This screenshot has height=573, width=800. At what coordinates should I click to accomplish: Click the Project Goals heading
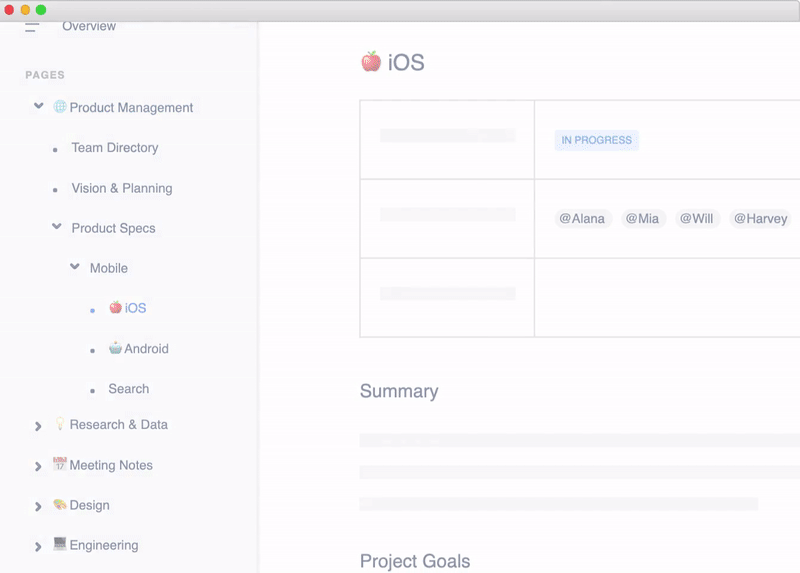415,561
